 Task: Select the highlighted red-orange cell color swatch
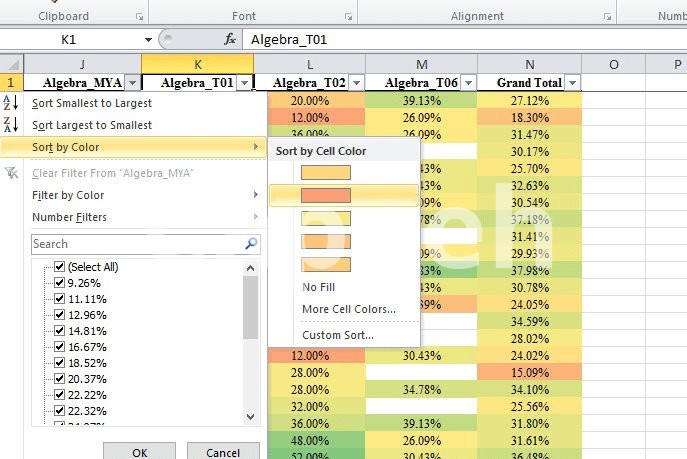[326, 195]
